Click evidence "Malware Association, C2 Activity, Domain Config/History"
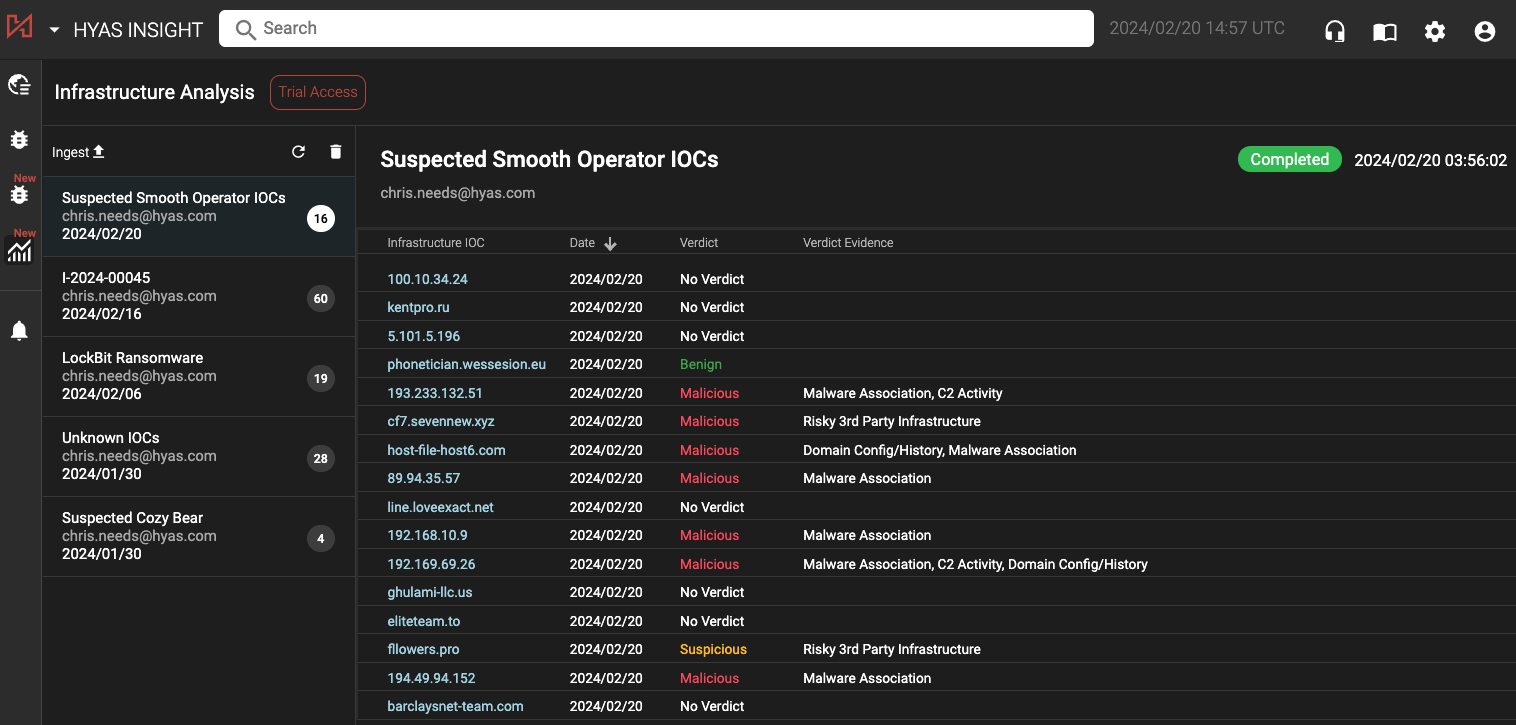 point(975,564)
